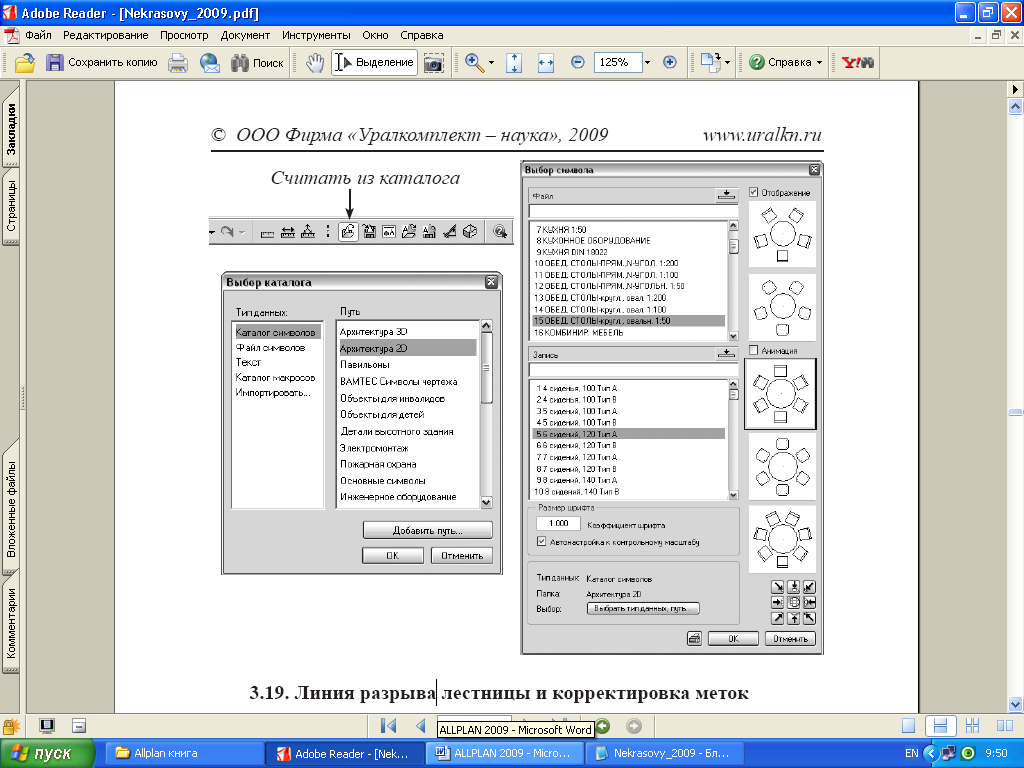The width and height of the screenshot is (1024, 768).
Task: Switch to Allplan книга folder taskbar window
Action: pos(183,754)
